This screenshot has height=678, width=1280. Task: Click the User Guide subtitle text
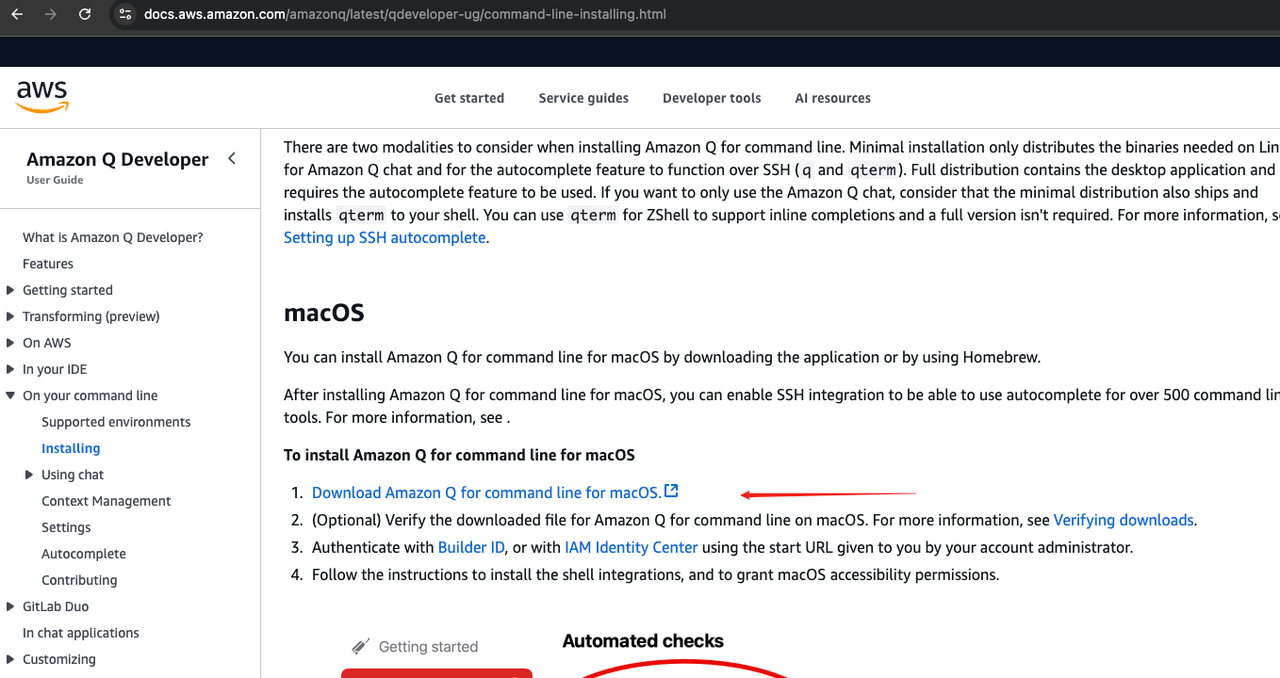pos(55,180)
